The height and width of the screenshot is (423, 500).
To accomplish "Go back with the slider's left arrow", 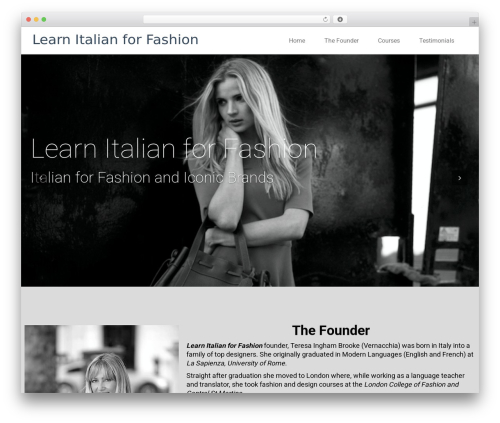I will [41, 178].
